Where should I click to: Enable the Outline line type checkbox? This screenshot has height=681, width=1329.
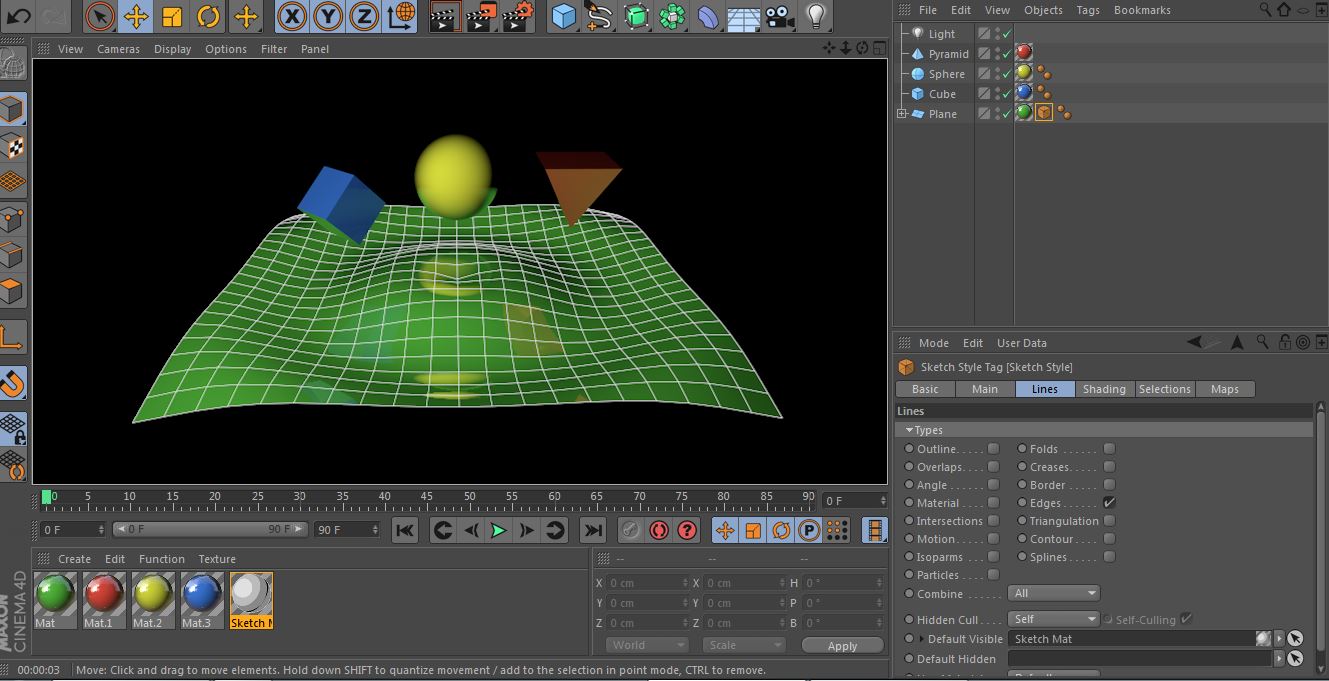point(993,449)
